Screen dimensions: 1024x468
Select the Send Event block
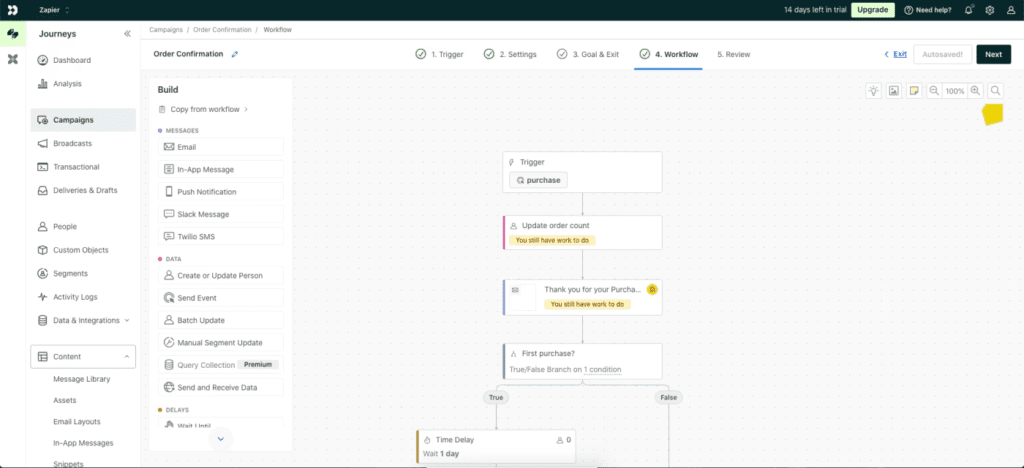point(221,298)
